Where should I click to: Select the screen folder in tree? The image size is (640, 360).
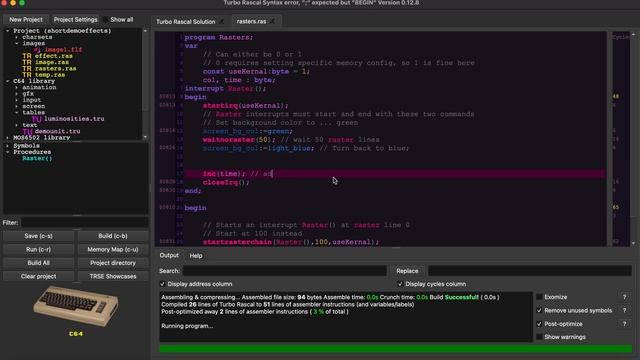point(34,106)
